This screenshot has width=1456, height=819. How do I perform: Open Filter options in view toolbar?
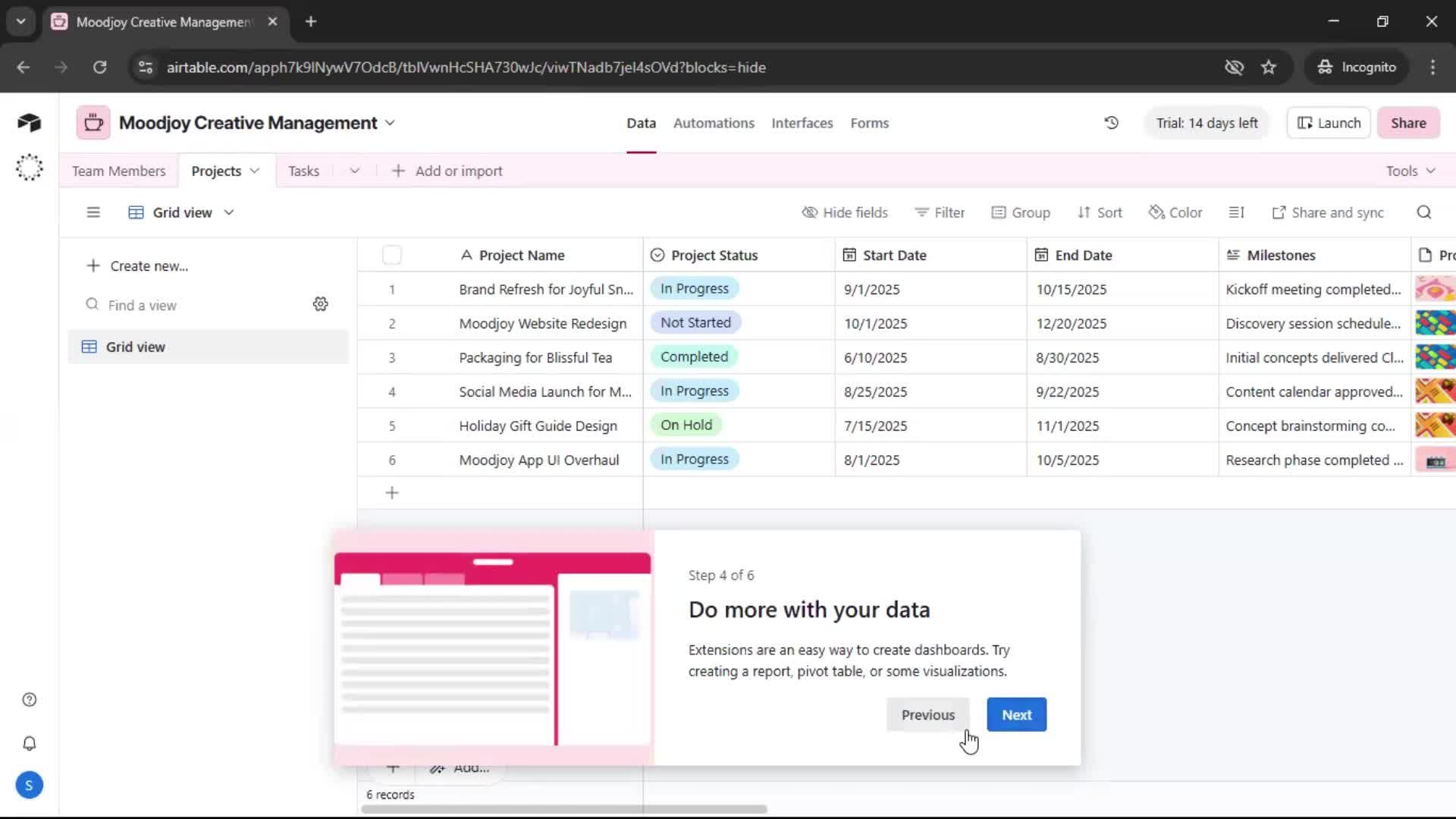click(940, 212)
